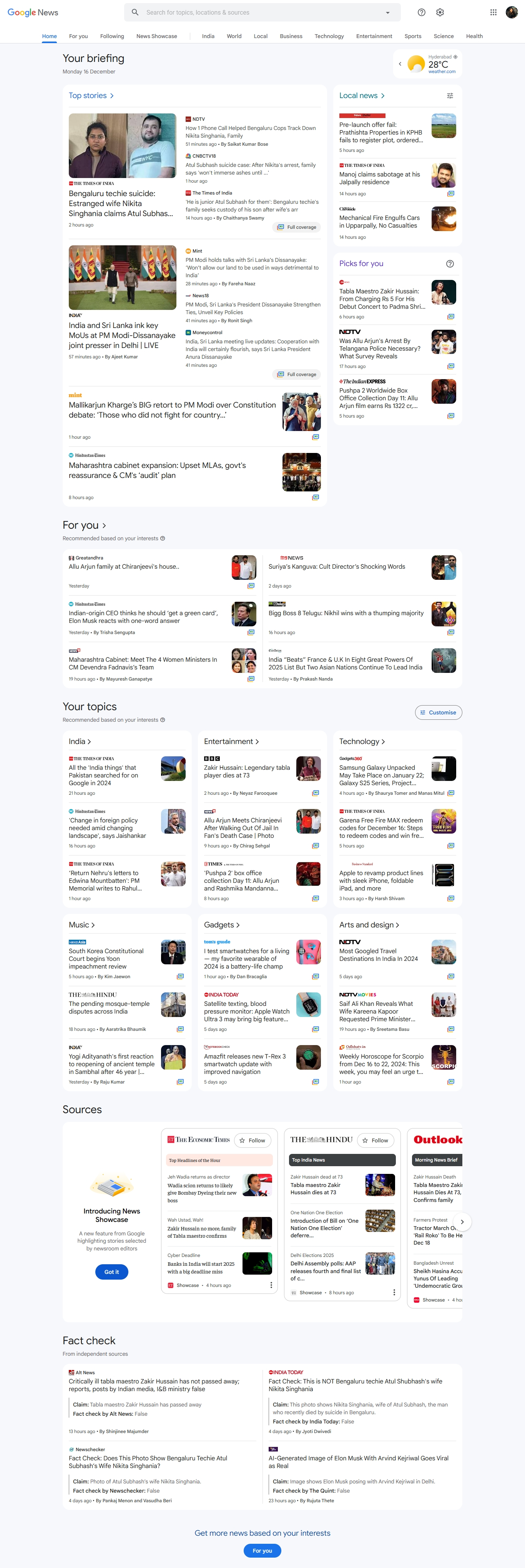
Task: Open the Top stories section link
Action: click(x=91, y=96)
